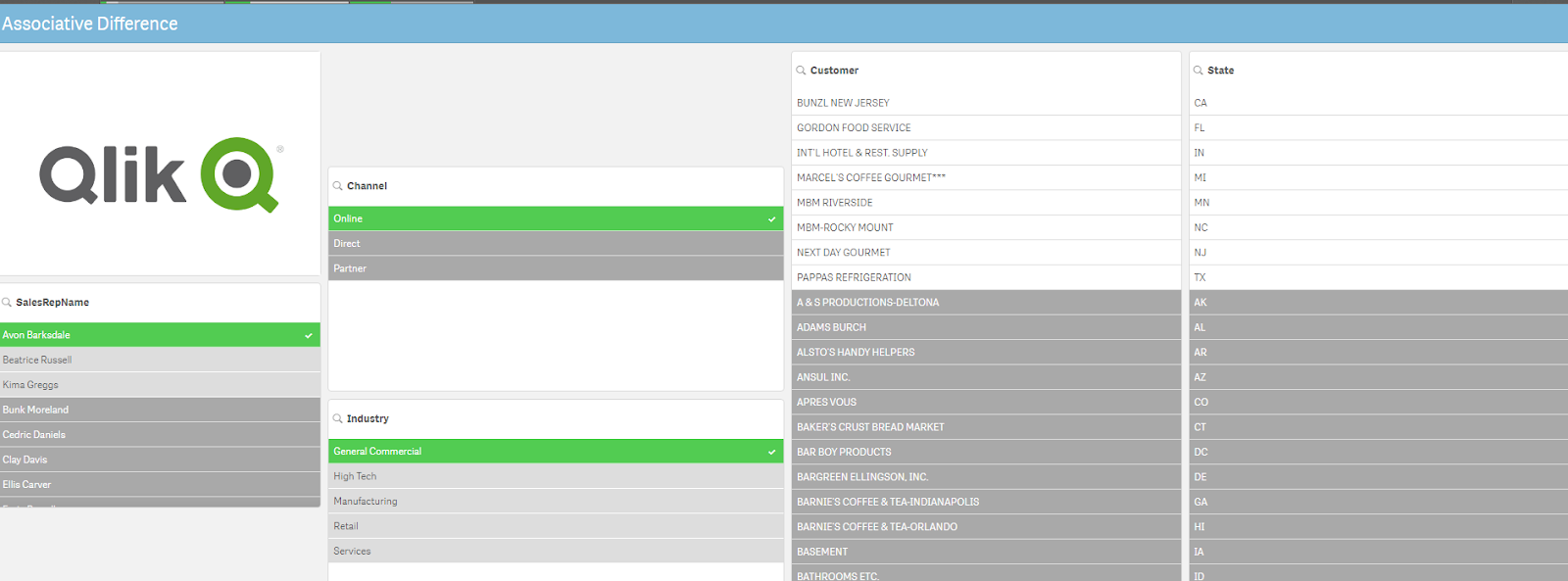The image size is (1568, 581).
Task: Select CA in State list
Action: (x=1379, y=103)
